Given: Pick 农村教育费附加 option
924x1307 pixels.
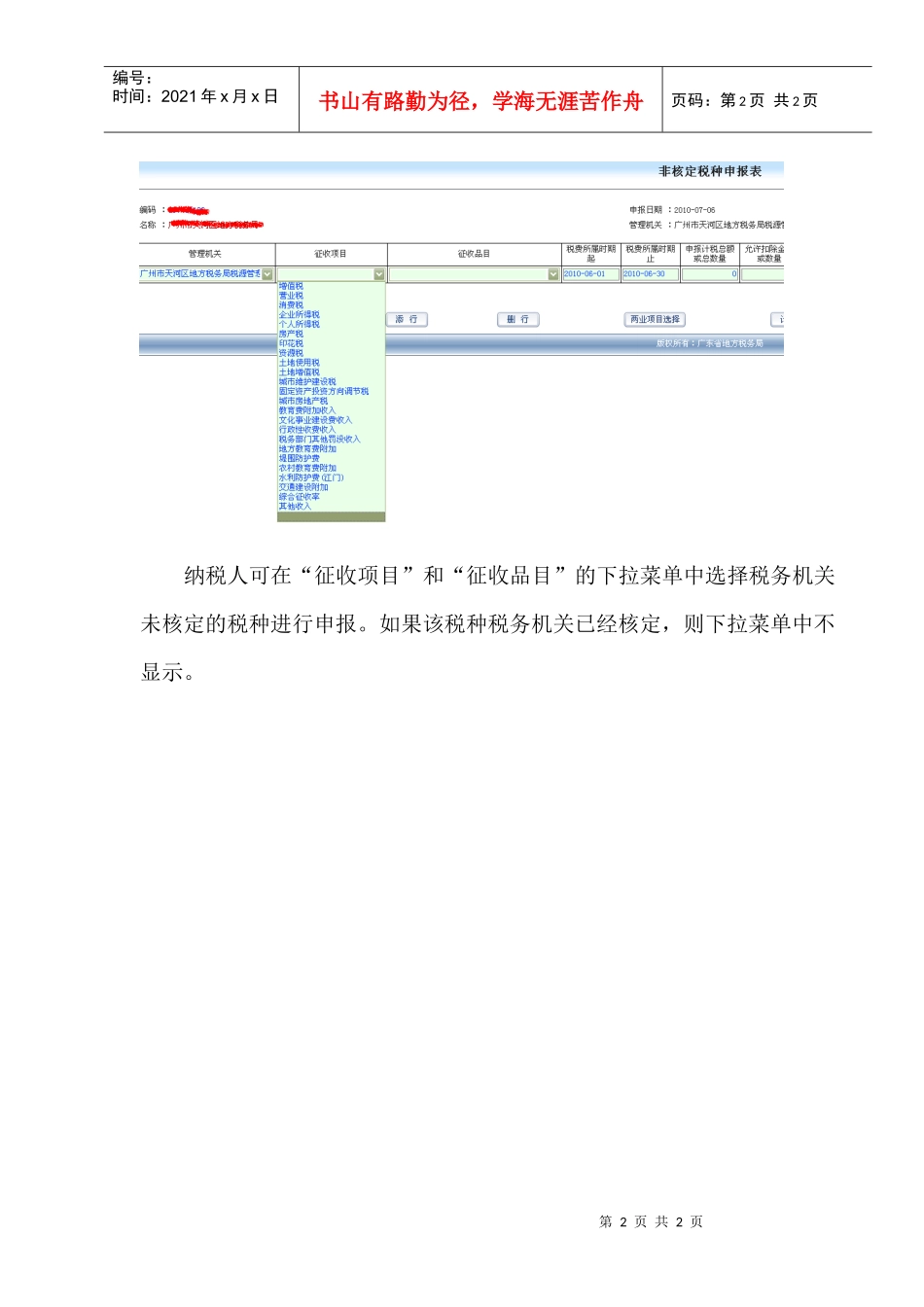Looking at the screenshot, I should (x=307, y=468).
